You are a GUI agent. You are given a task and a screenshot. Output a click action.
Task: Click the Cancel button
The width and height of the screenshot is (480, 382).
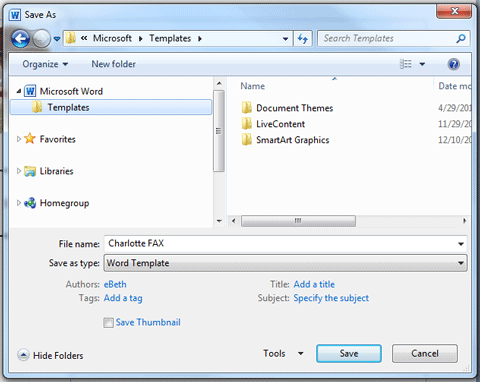[x=425, y=353]
